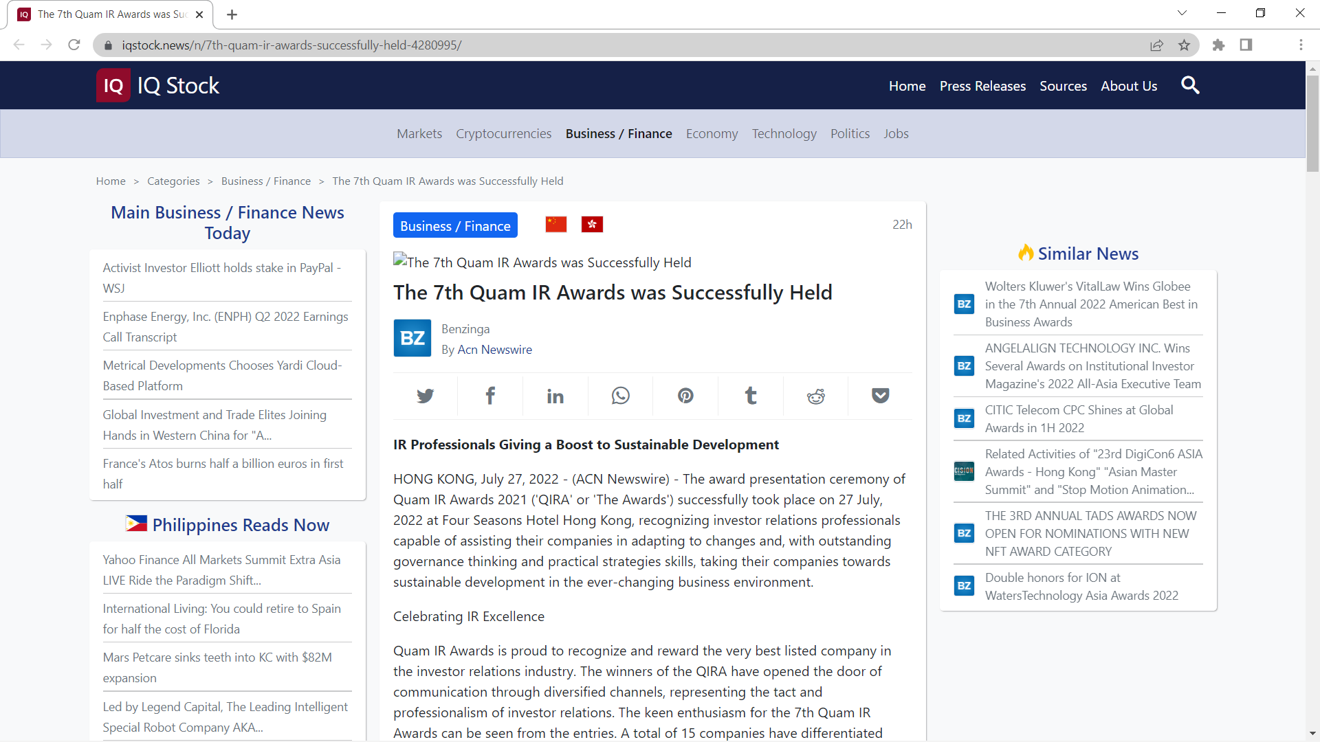Open tab search dropdown arrow
Image resolution: width=1320 pixels, height=742 pixels.
tap(1182, 13)
